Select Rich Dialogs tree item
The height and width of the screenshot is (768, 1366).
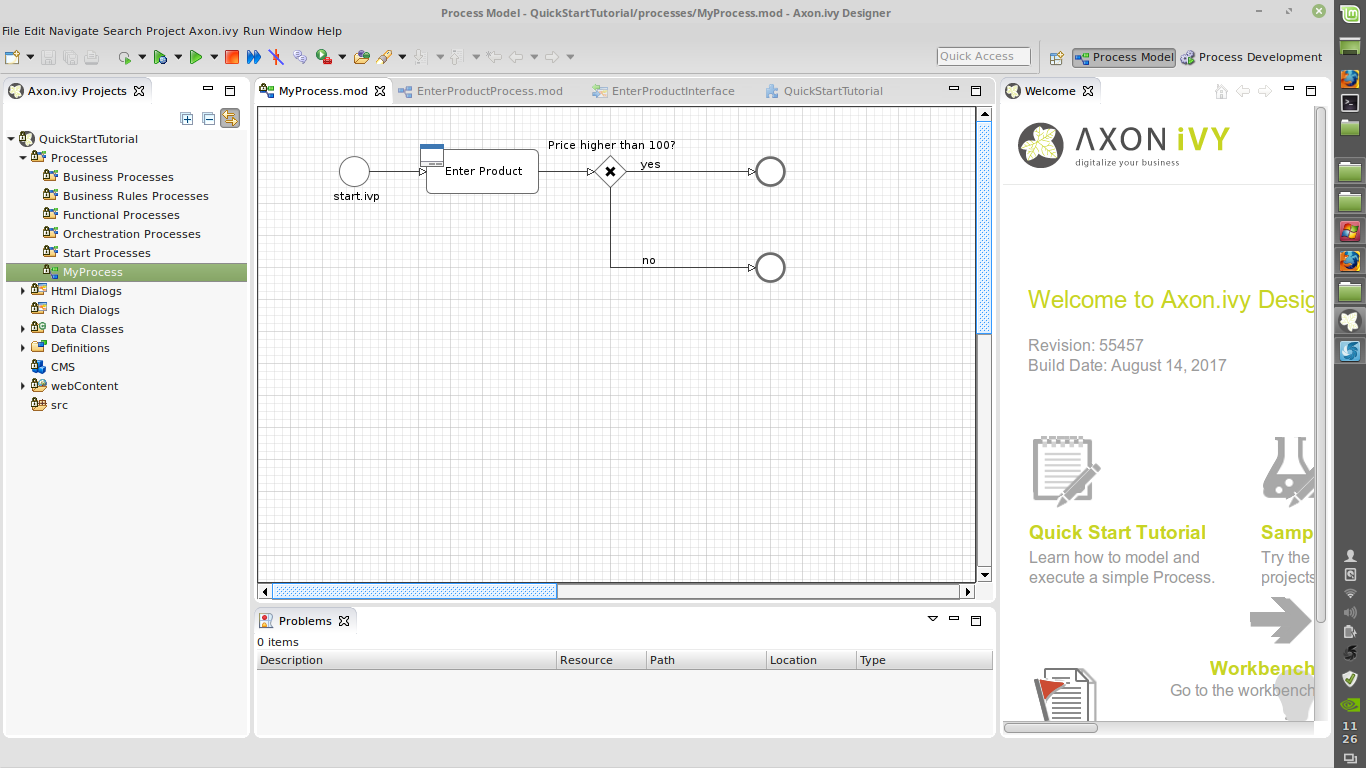coord(85,310)
